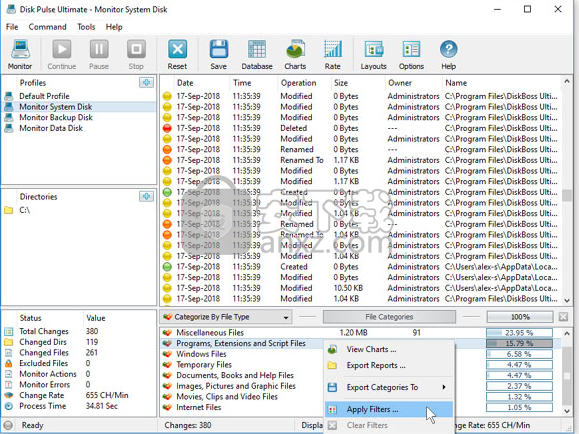This screenshot has width=579, height=434.
Task: Choose Apply Filters from context menu
Action: coord(389,409)
